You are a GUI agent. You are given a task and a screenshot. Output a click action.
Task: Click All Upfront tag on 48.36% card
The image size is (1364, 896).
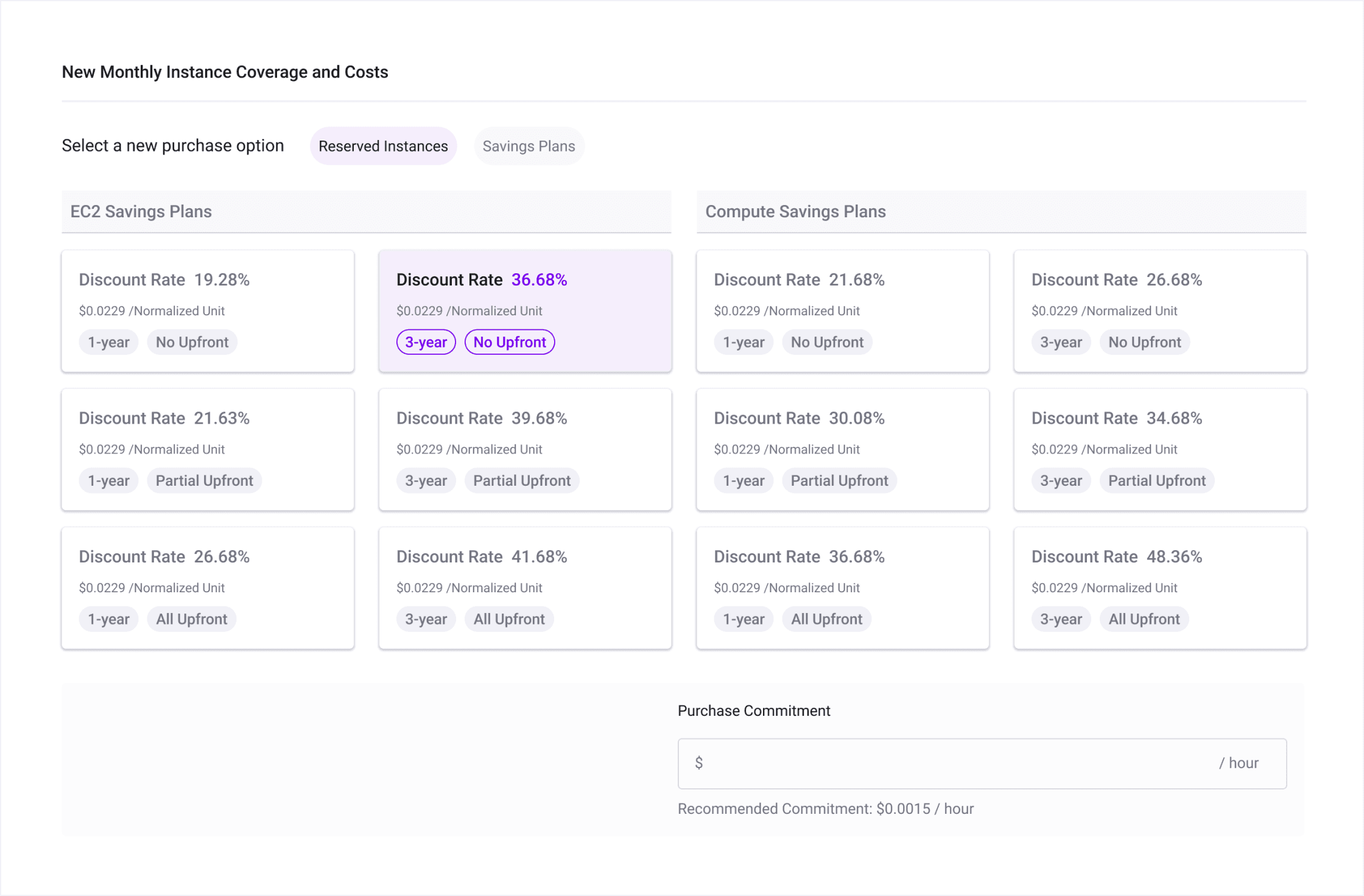tap(1144, 619)
